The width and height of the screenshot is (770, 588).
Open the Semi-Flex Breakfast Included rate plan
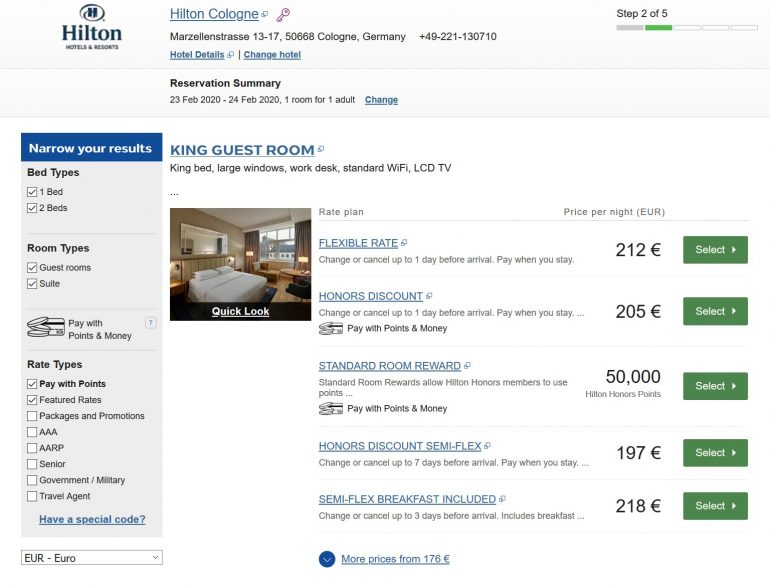(407, 499)
